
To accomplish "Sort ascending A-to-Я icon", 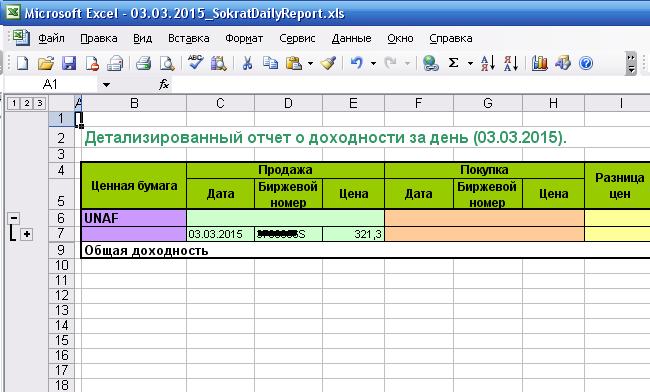I will (488, 63).
